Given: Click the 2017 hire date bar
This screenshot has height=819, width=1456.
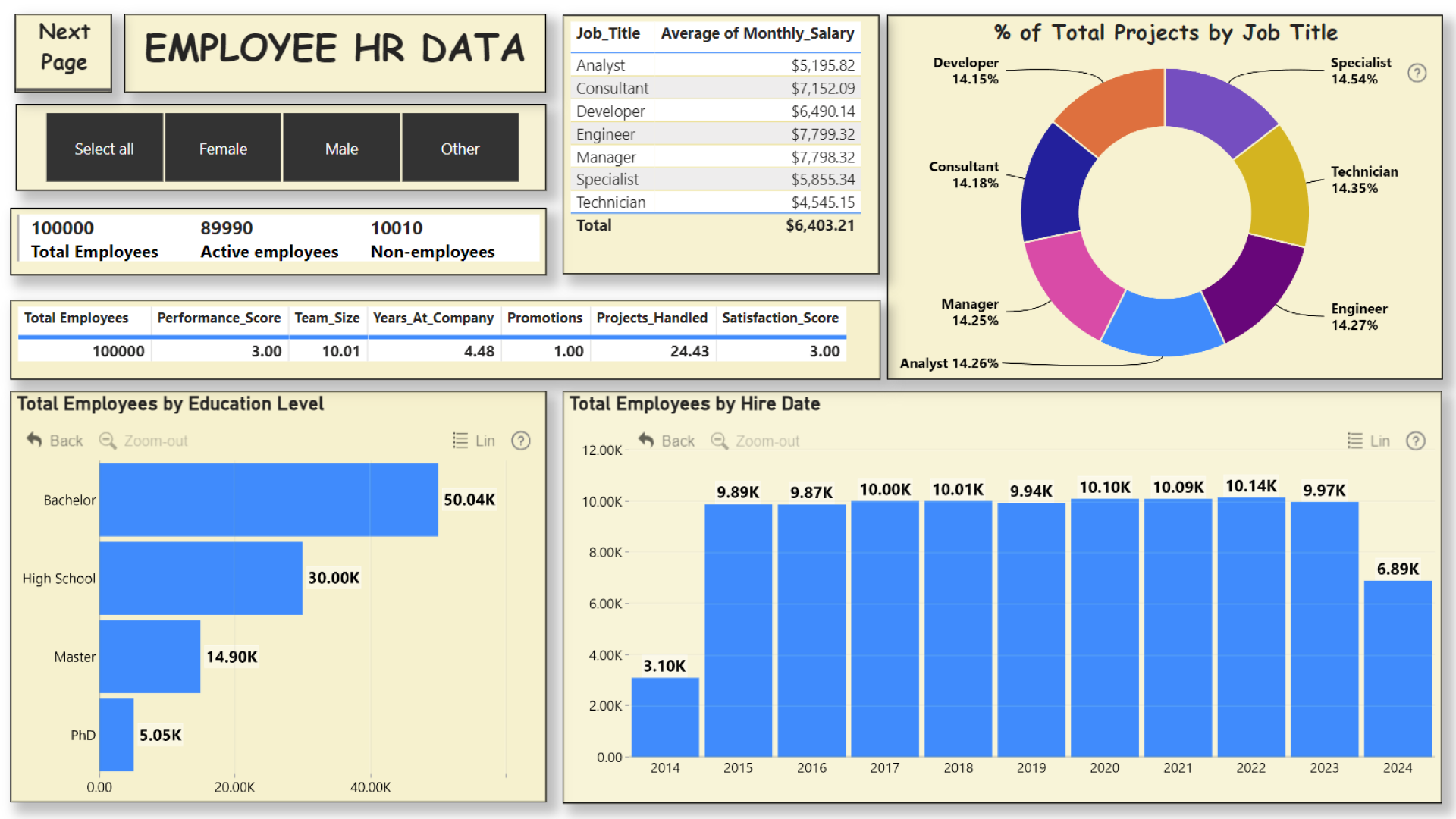Looking at the screenshot, I should click(x=885, y=629).
